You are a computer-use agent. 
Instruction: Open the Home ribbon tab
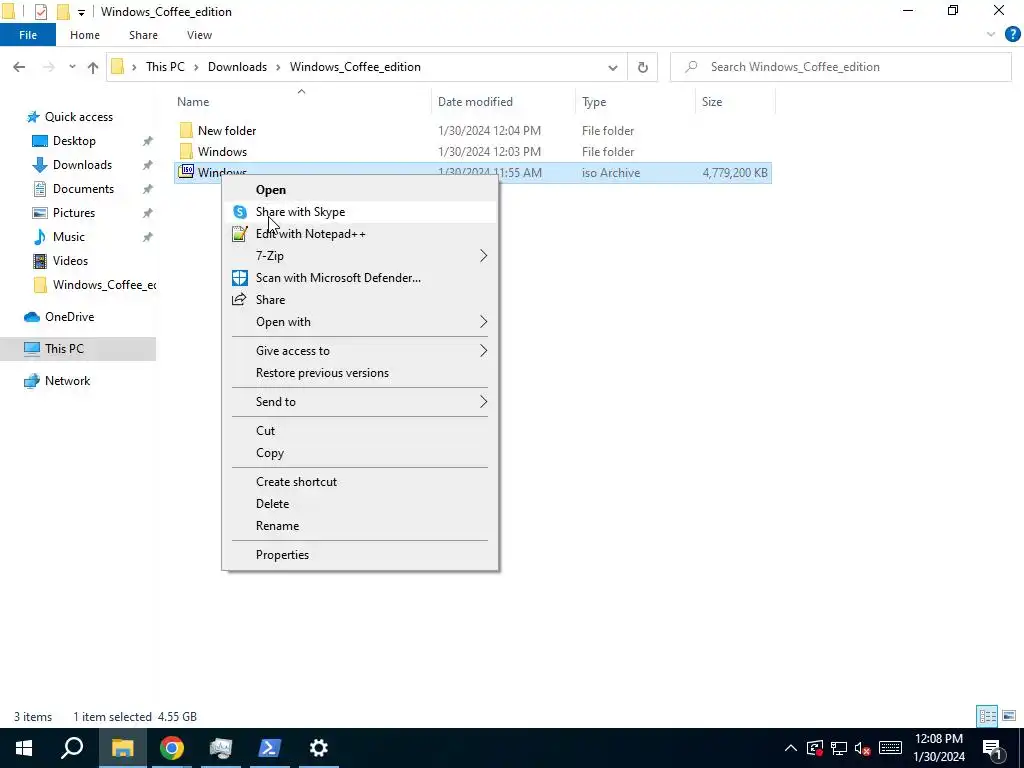tap(85, 35)
